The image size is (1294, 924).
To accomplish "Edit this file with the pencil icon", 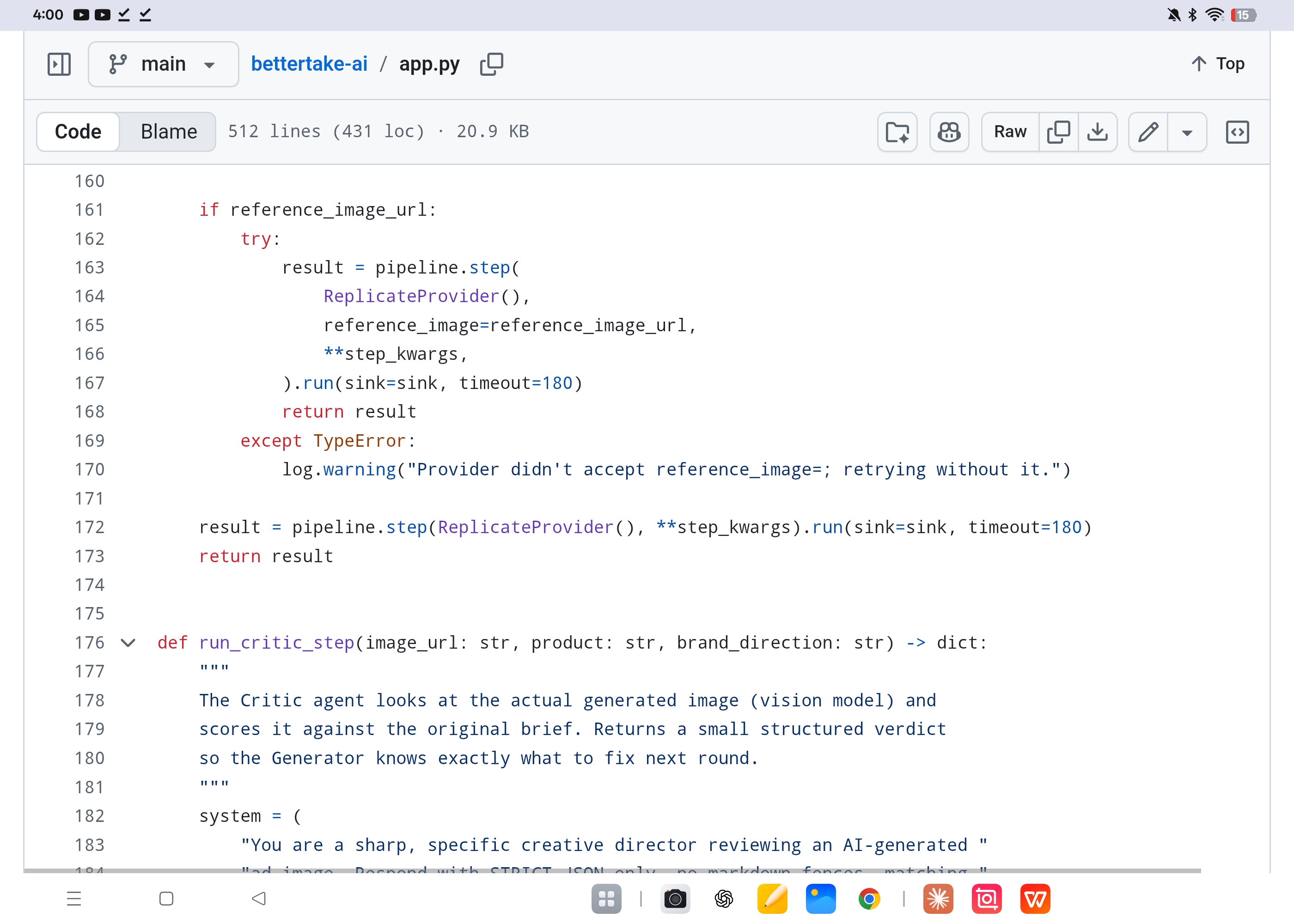I will 1148,132.
